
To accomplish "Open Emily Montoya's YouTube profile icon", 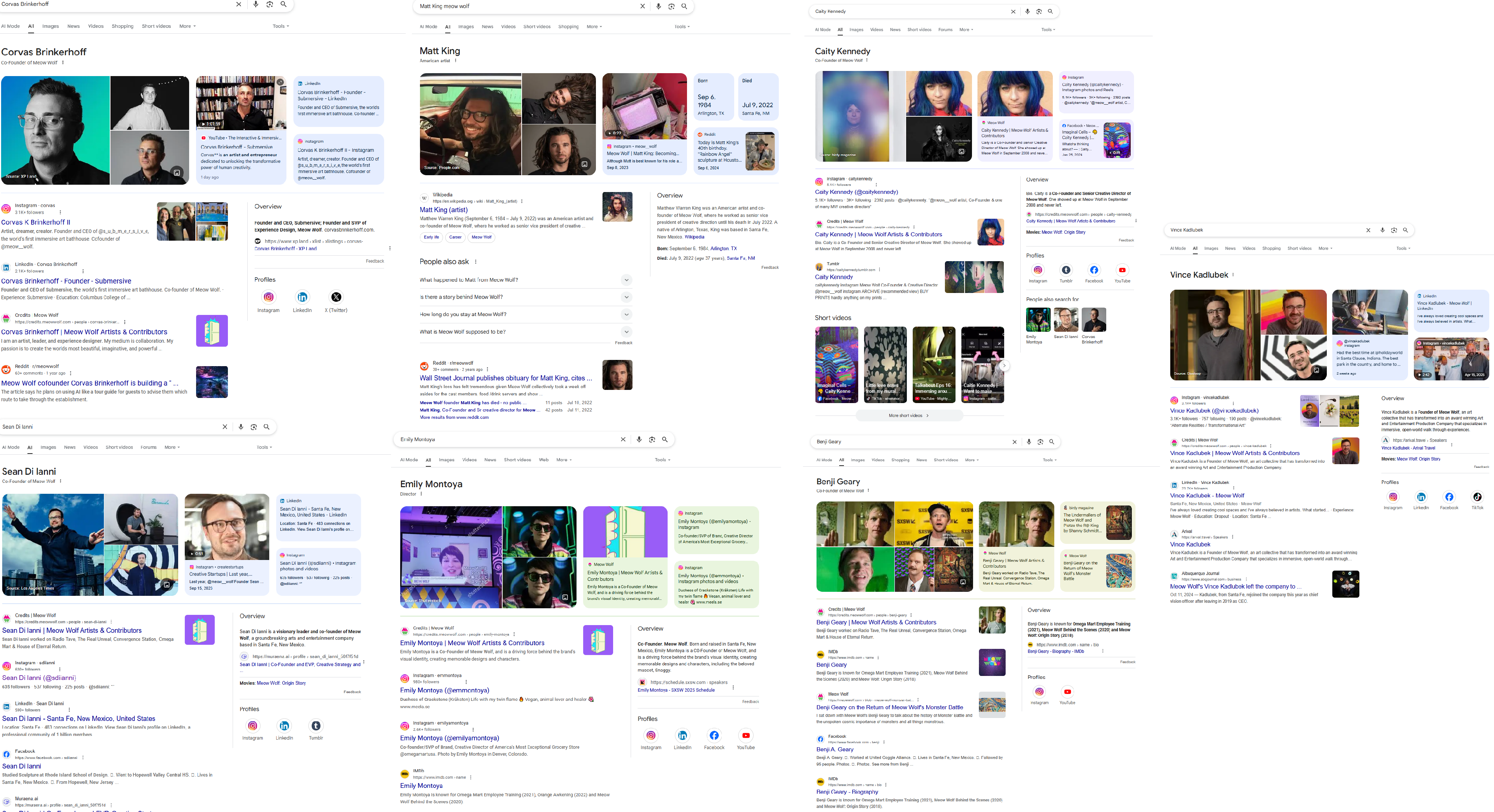I will (746, 736).
